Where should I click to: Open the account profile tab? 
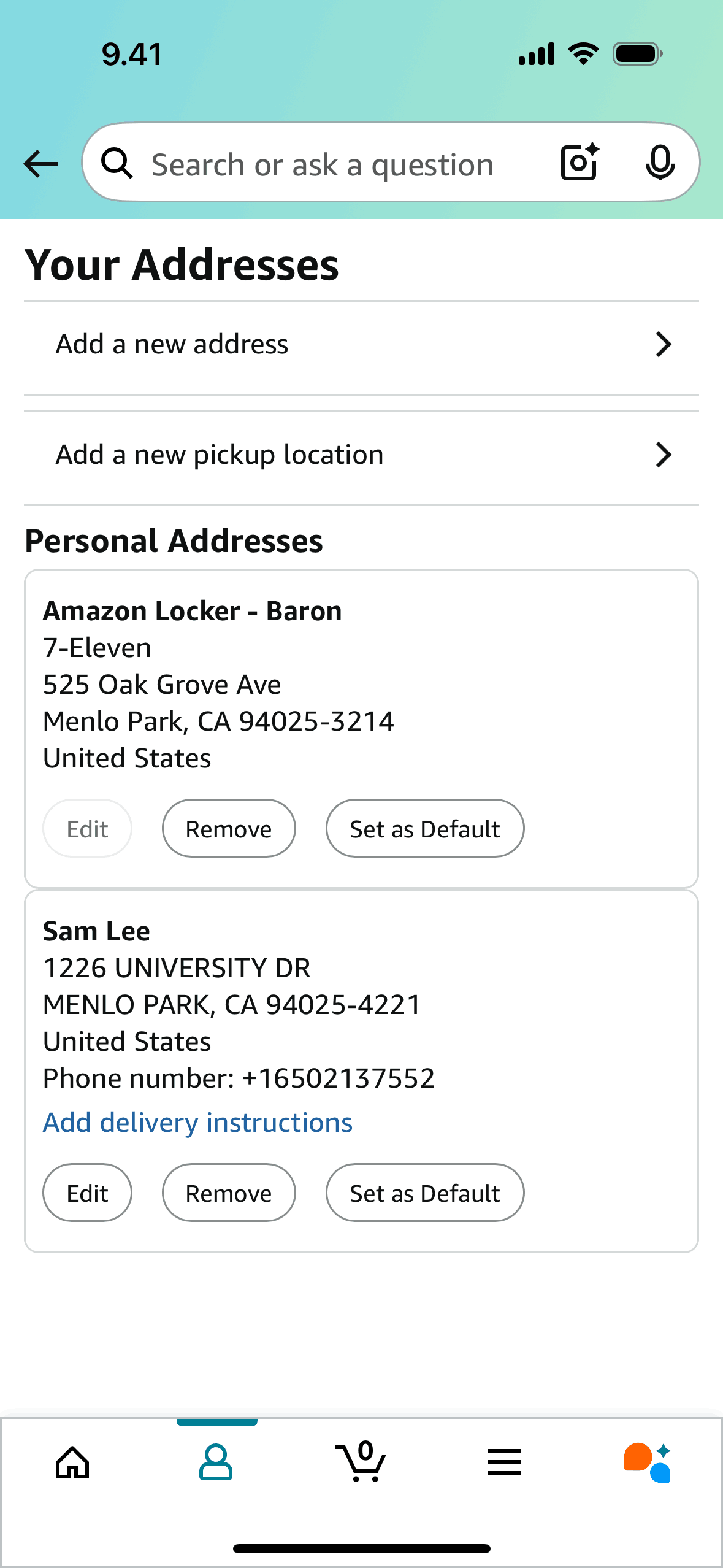click(x=216, y=1462)
